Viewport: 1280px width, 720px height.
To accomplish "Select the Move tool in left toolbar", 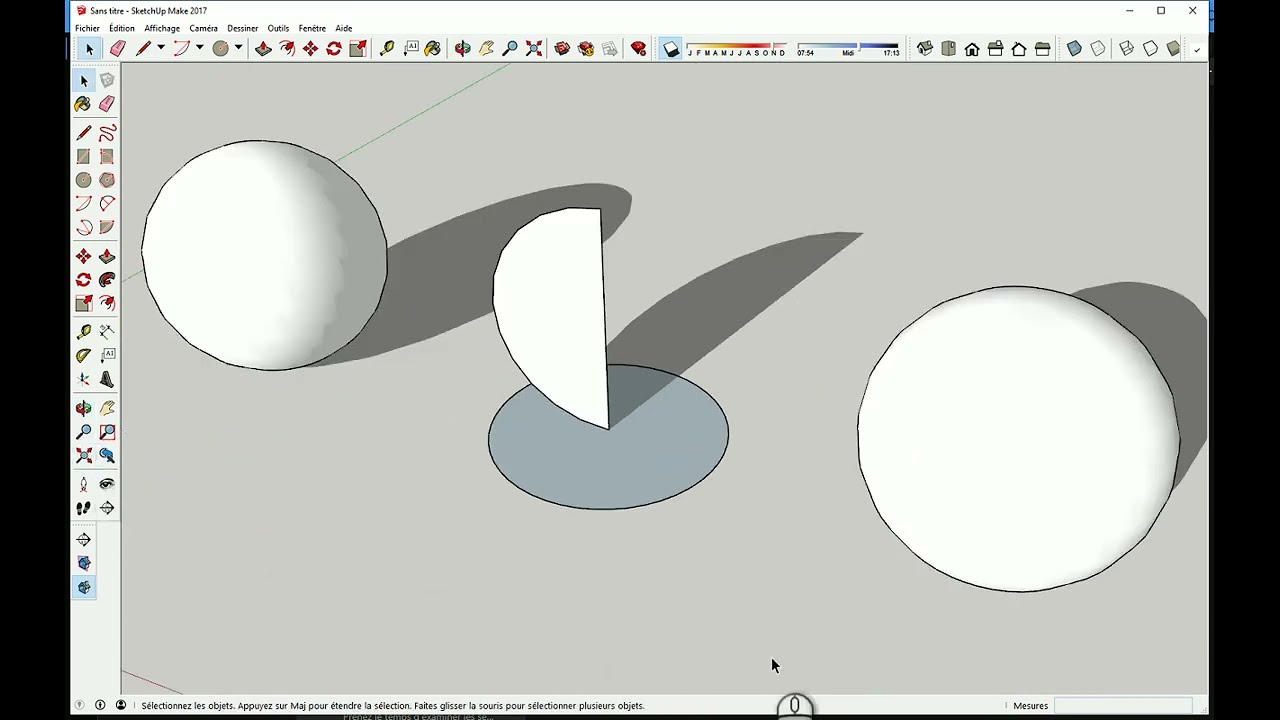I will [x=83, y=257].
